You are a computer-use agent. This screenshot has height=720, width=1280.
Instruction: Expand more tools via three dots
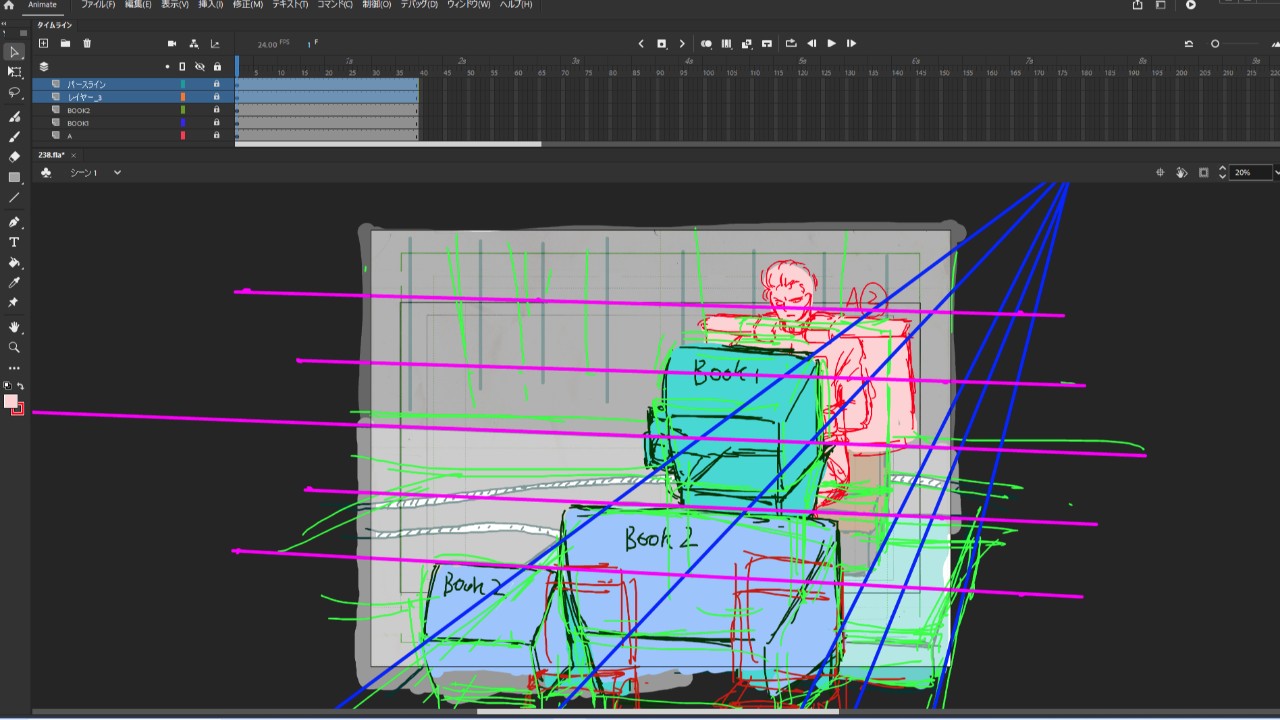coord(14,368)
